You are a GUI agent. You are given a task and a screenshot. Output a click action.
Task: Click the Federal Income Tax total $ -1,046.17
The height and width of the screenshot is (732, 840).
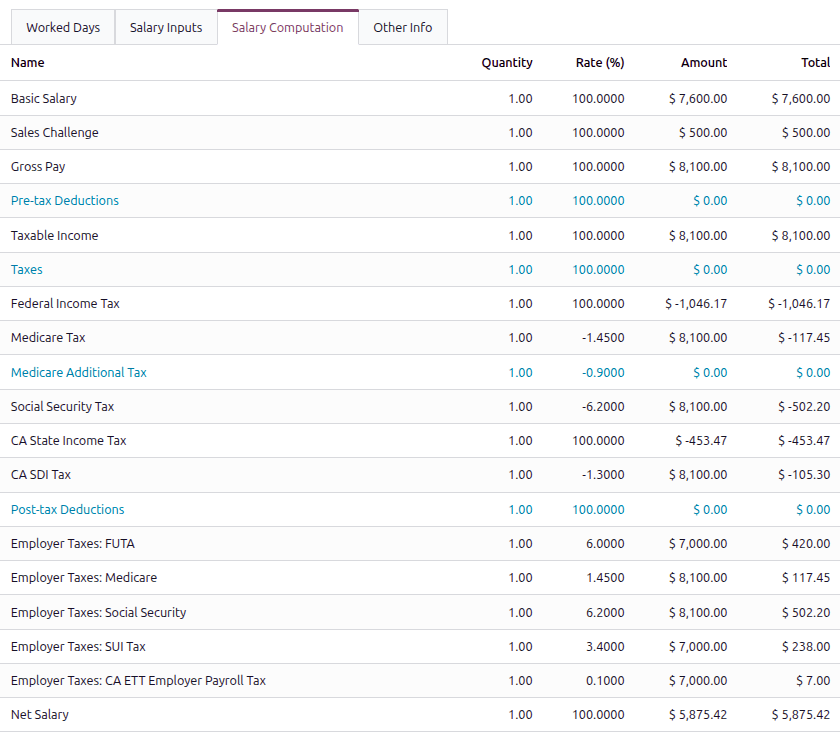799,303
